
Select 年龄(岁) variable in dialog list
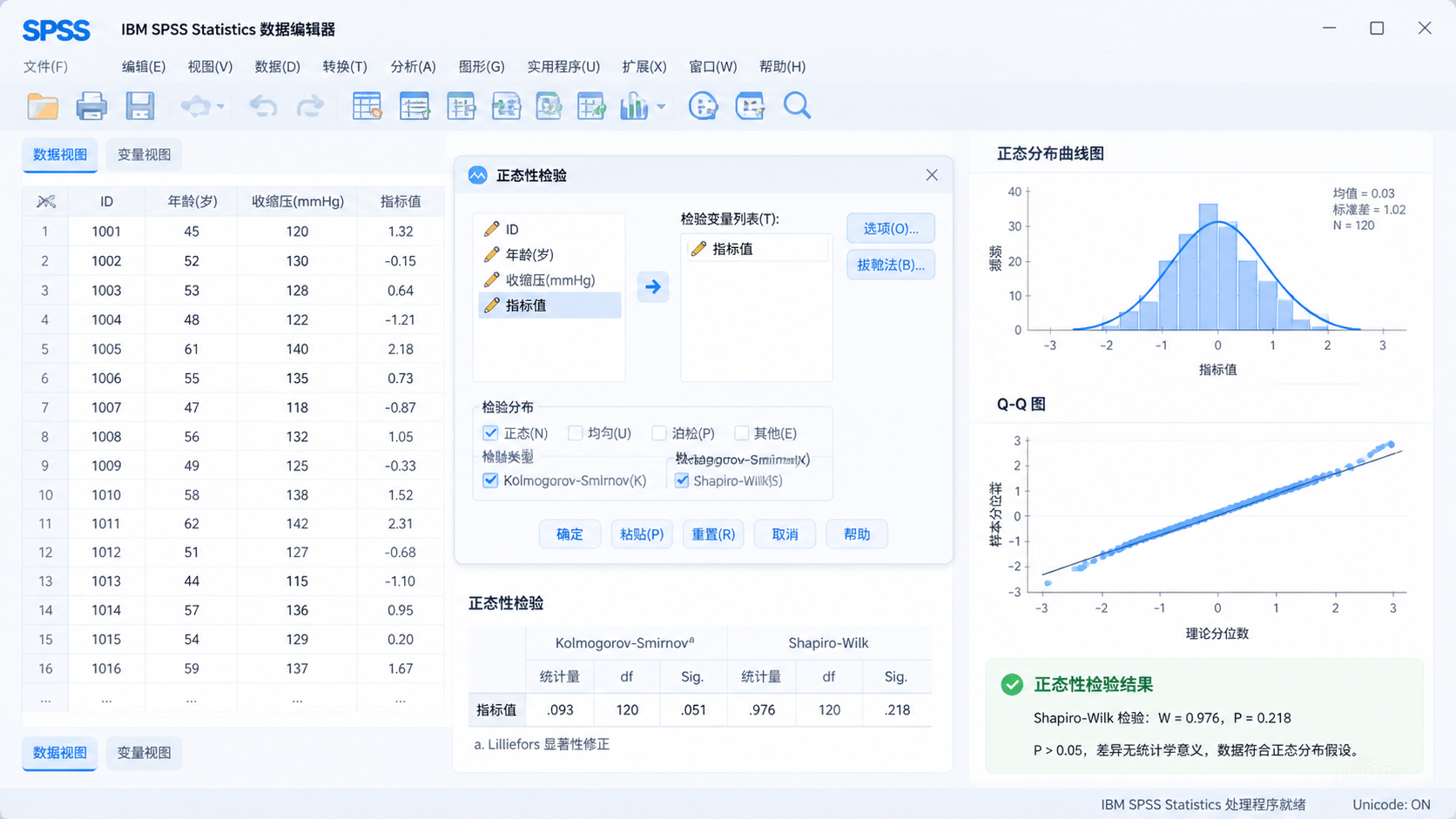click(549, 254)
